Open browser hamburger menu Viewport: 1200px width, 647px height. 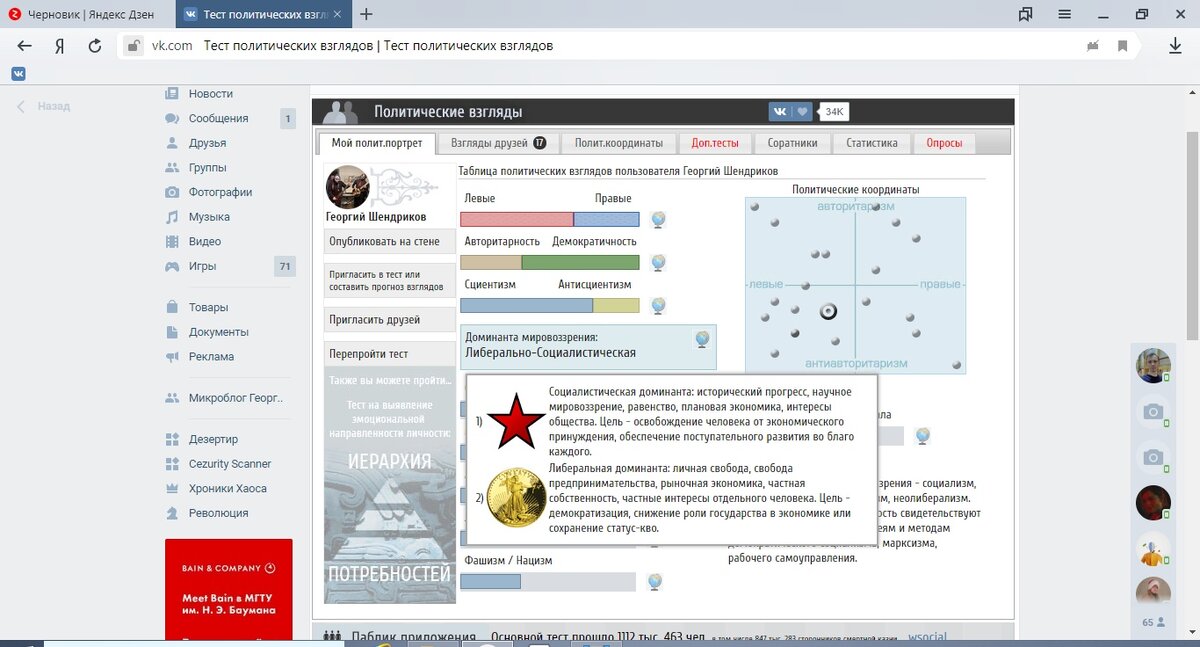tap(1065, 14)
